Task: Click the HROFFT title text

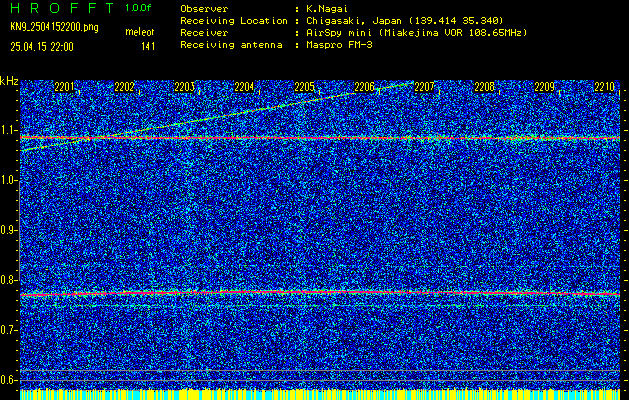Action: (62, 8)
